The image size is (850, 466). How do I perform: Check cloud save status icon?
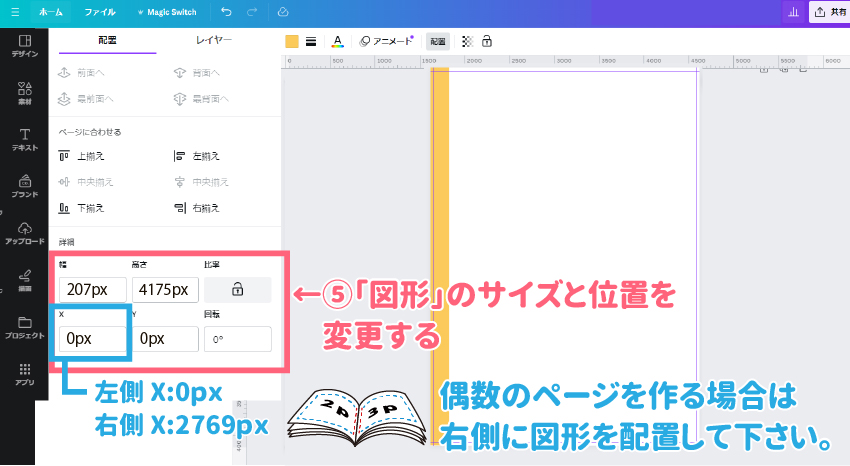click(283, 12)
